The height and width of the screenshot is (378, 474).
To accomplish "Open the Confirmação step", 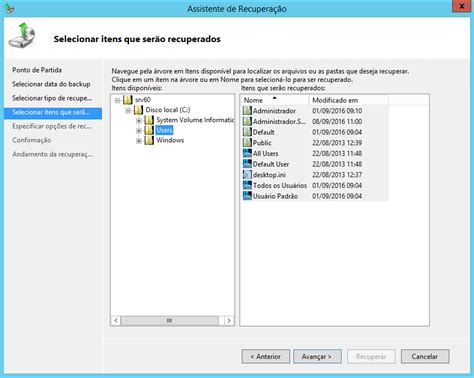I will click(x=32, y=140).
